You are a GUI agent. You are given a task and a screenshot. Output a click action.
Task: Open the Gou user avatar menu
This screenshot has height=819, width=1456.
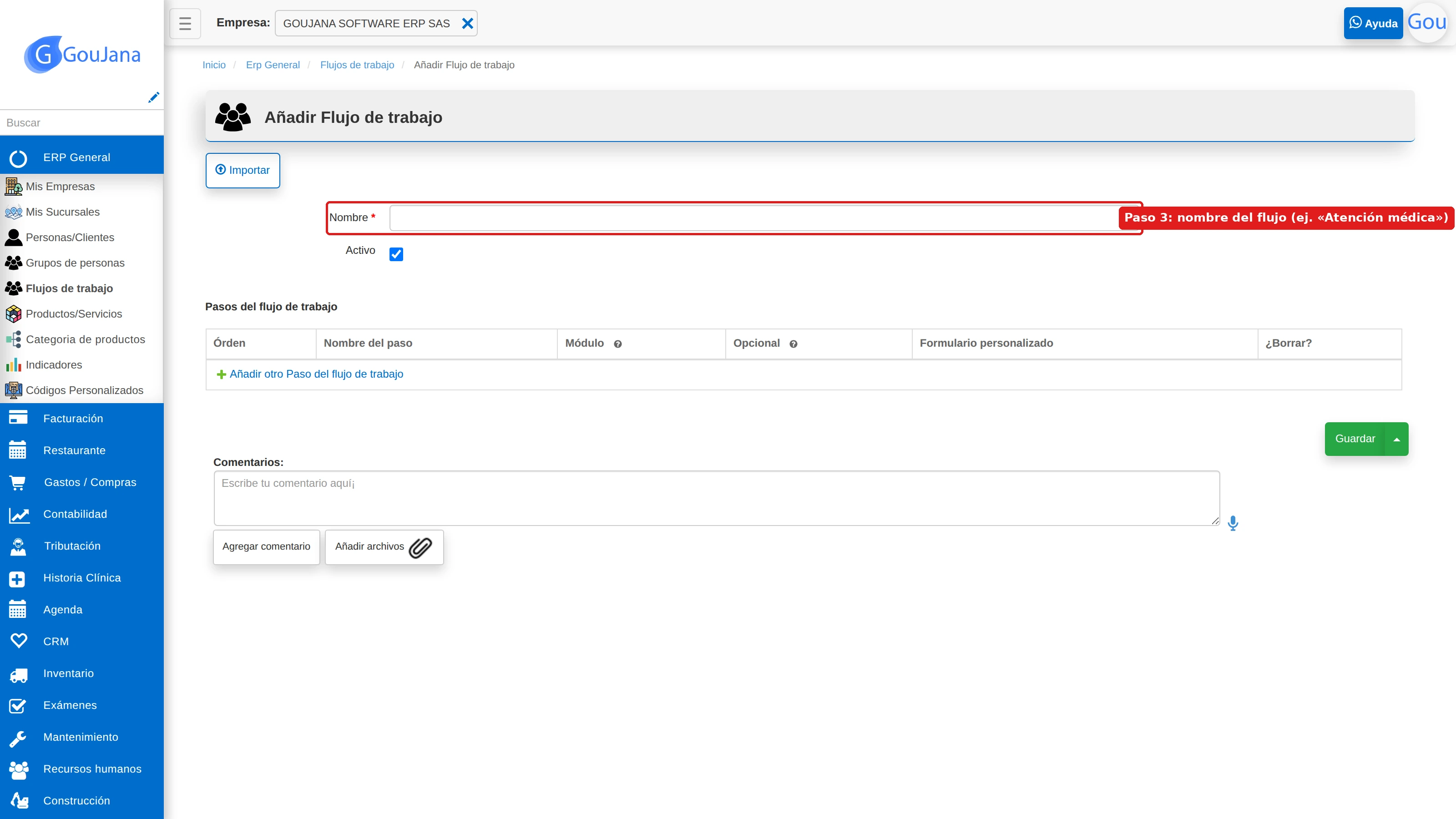(1426, 22)
